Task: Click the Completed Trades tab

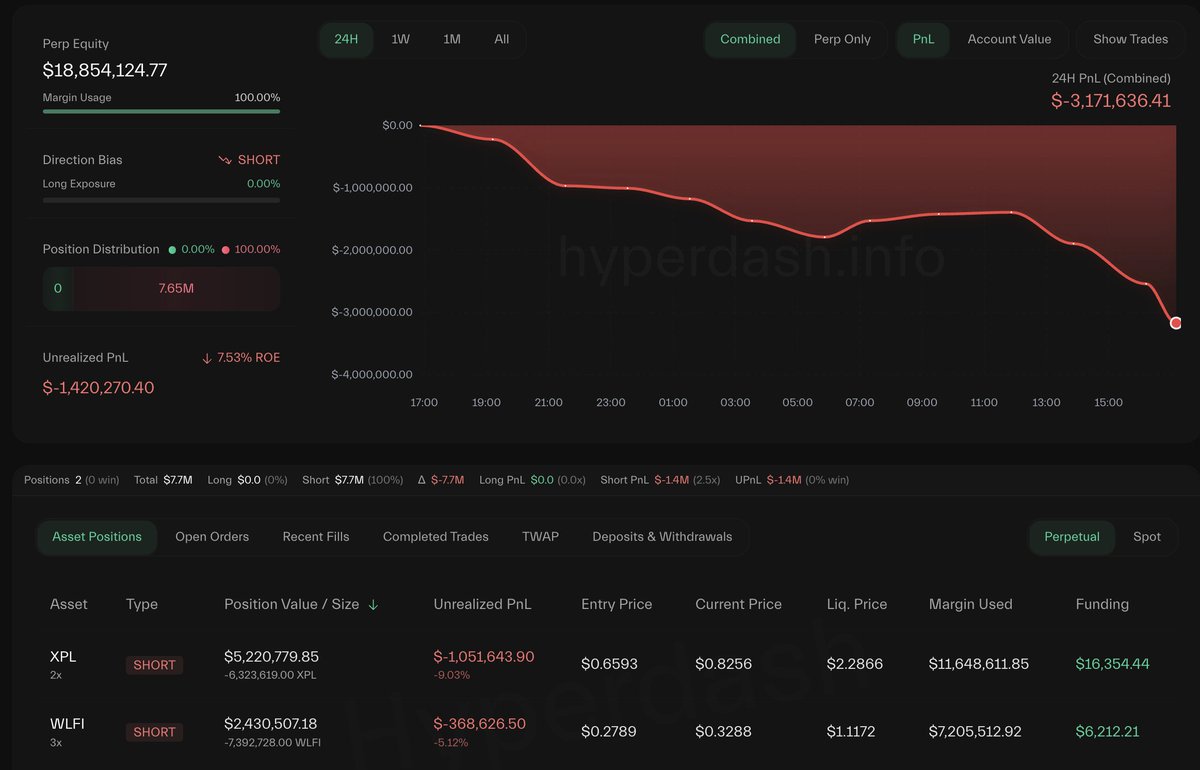Action: click(436, 537)
